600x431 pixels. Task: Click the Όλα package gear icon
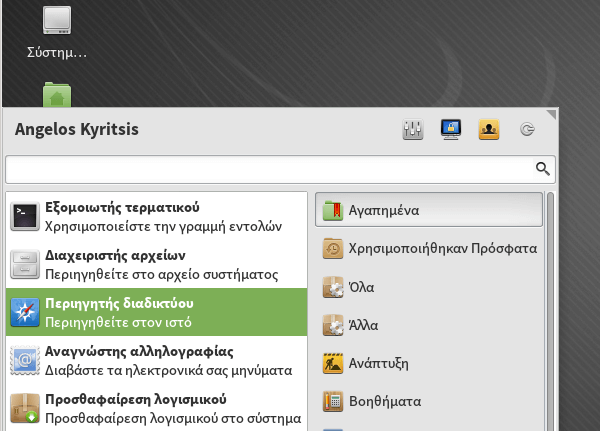pos(333,287)
